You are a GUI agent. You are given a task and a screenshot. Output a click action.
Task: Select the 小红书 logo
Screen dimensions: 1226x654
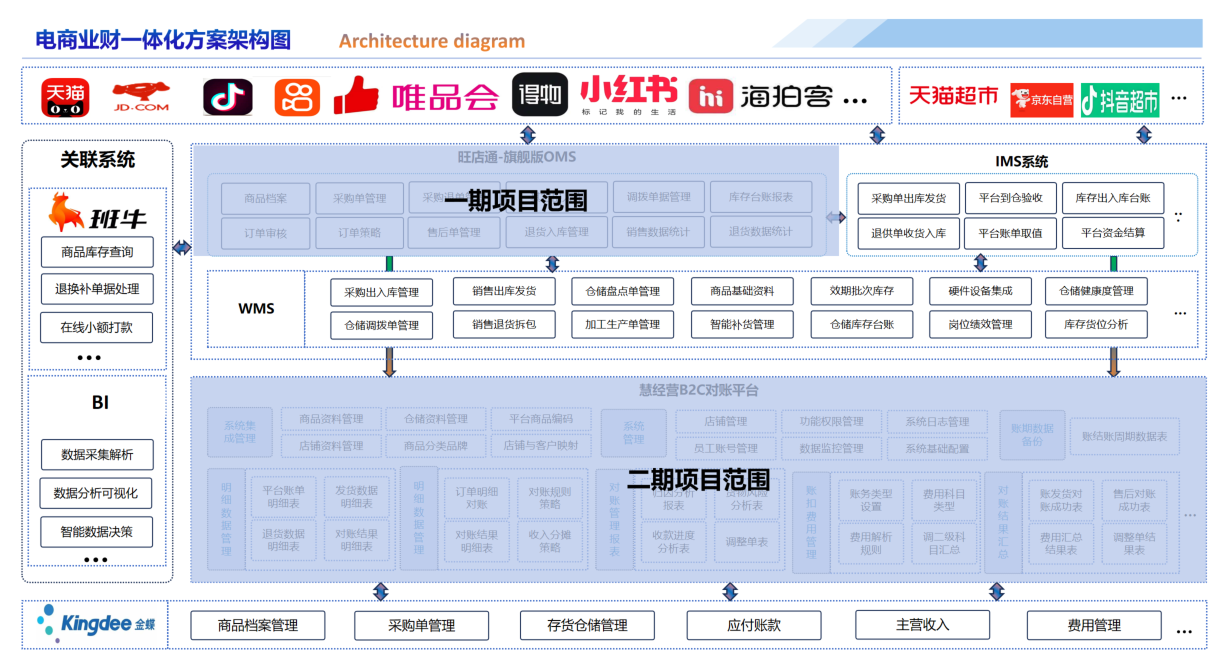628,95
